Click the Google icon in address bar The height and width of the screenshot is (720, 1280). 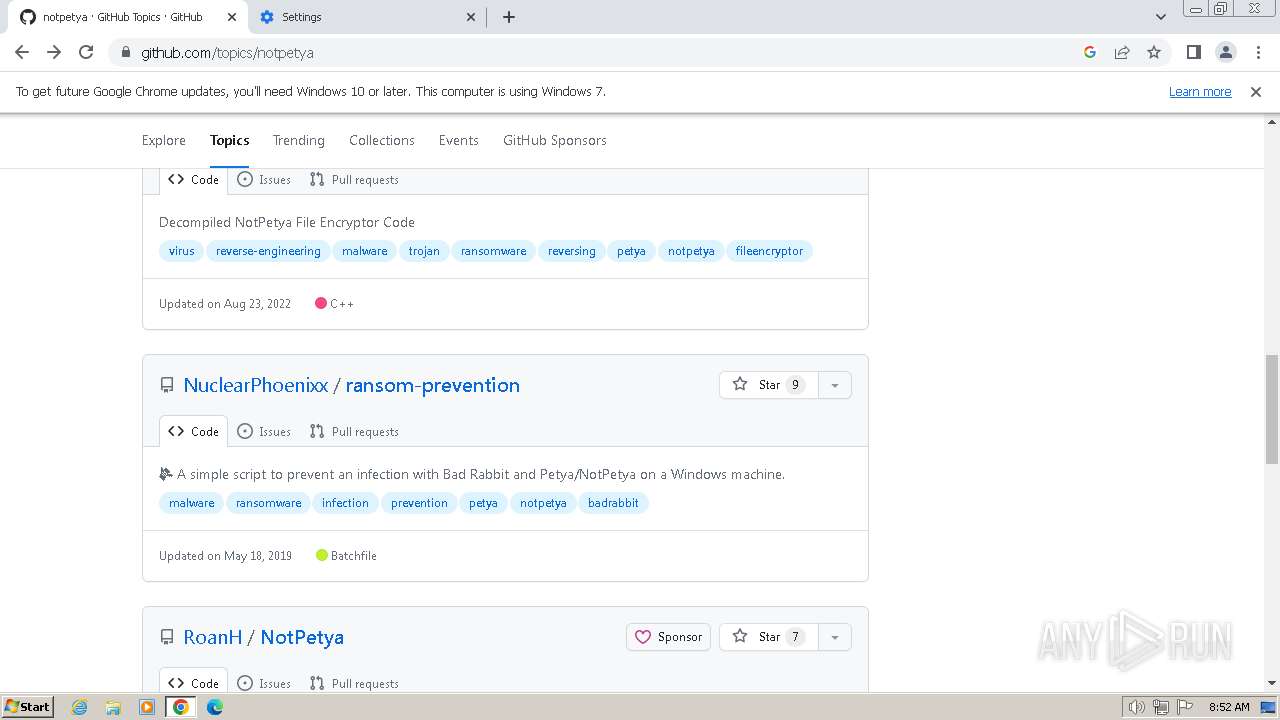click(1090, 52)
